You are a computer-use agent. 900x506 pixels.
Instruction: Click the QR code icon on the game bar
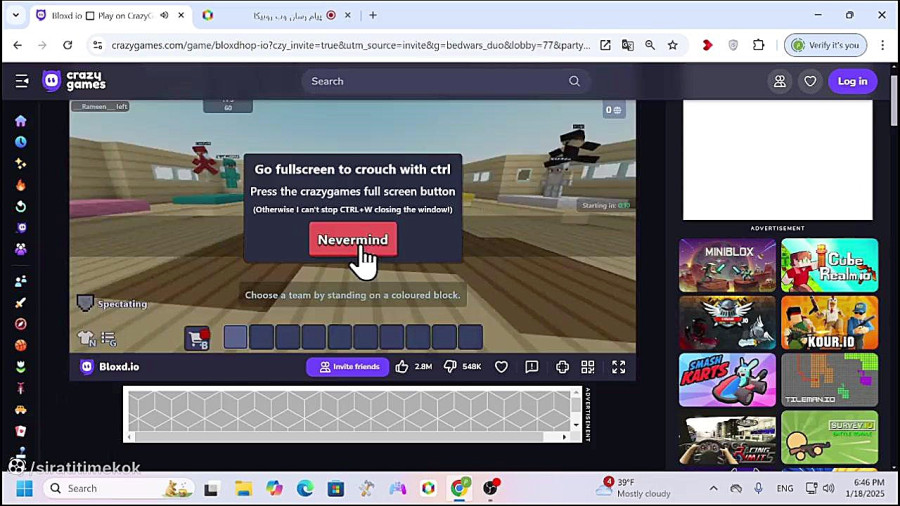pos(588,367)
